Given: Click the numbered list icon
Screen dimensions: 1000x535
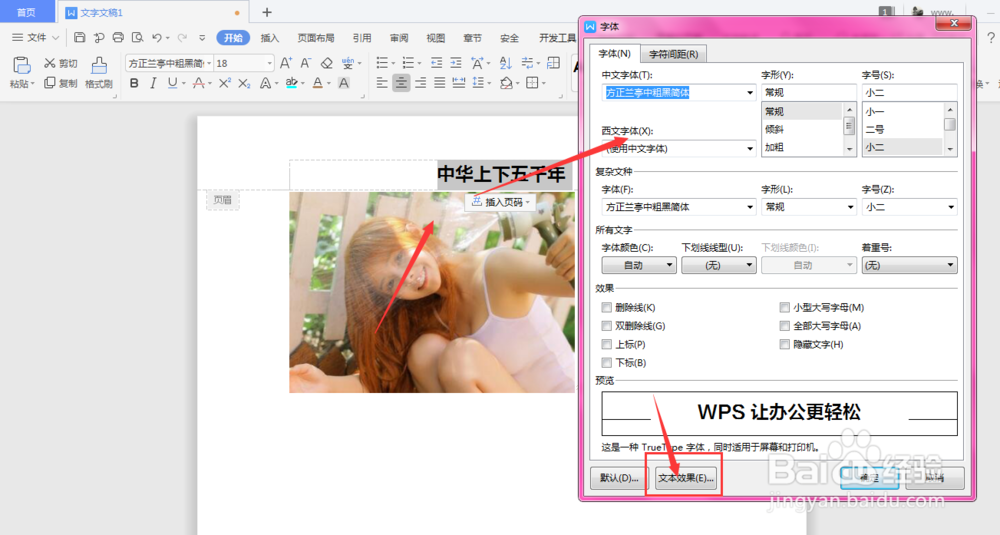Looking at the screenshot, I should [408, 62].
